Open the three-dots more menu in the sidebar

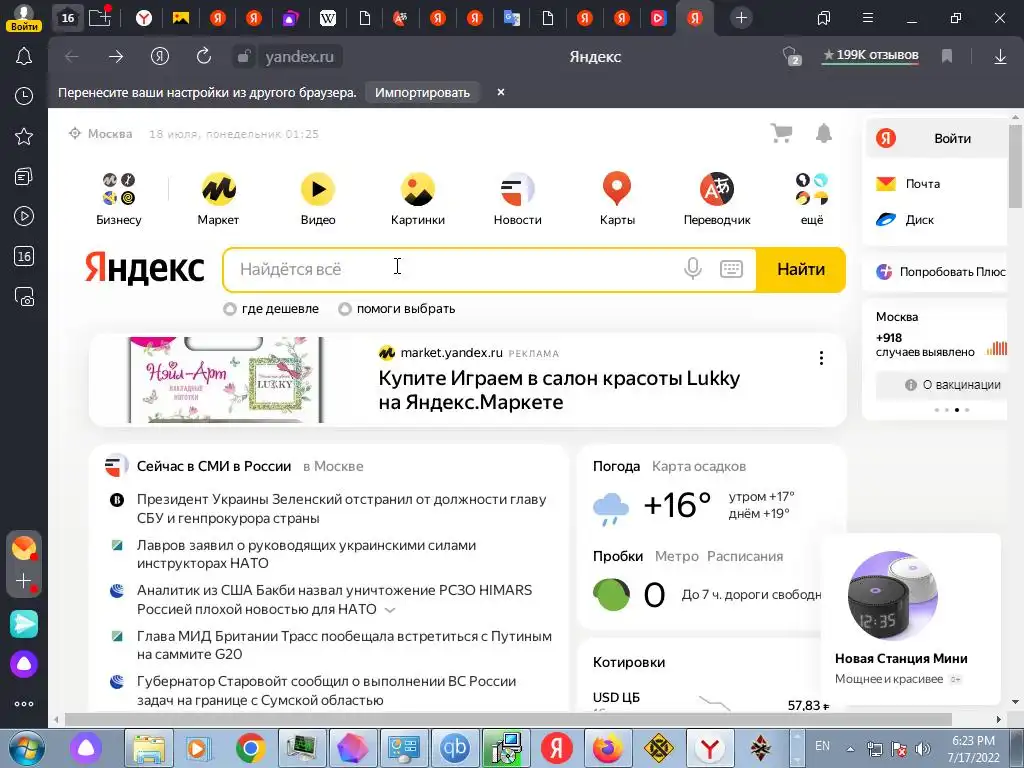click(x=24, y=704)
